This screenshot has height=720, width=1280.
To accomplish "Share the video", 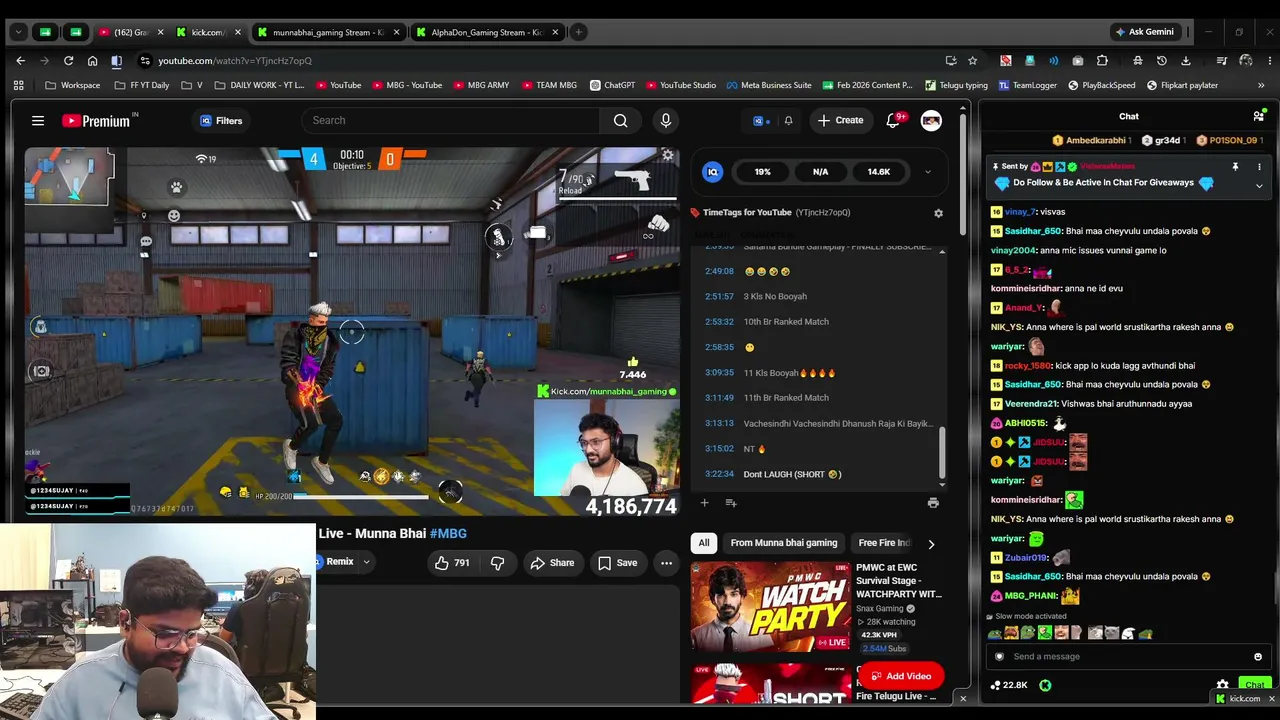I will coord(552,563).
